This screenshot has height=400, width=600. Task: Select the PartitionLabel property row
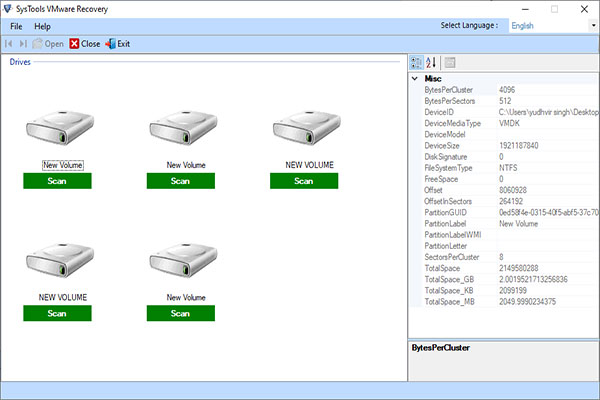click(510, 224)
